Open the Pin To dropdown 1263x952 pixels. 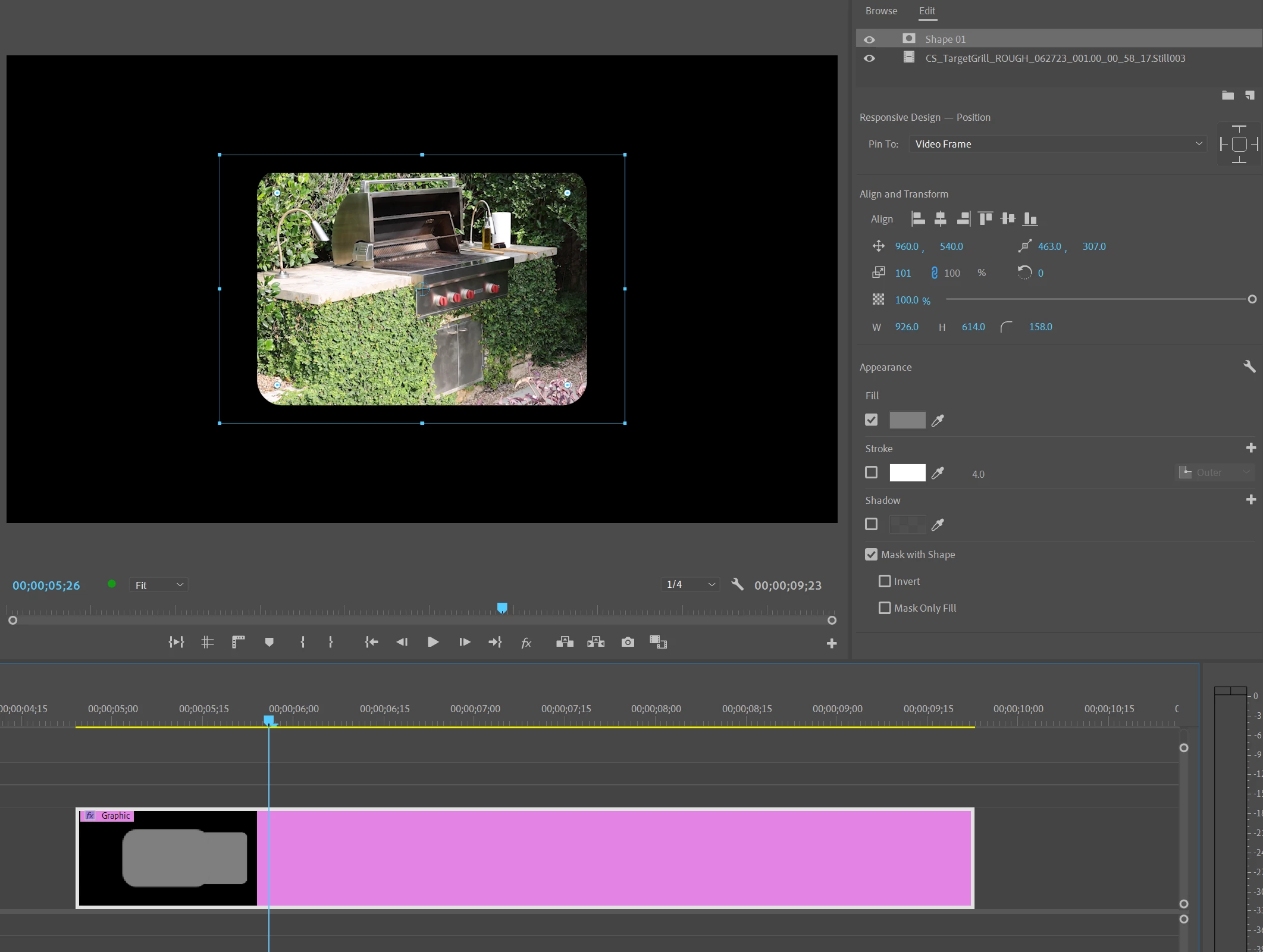pos(1057,144)
